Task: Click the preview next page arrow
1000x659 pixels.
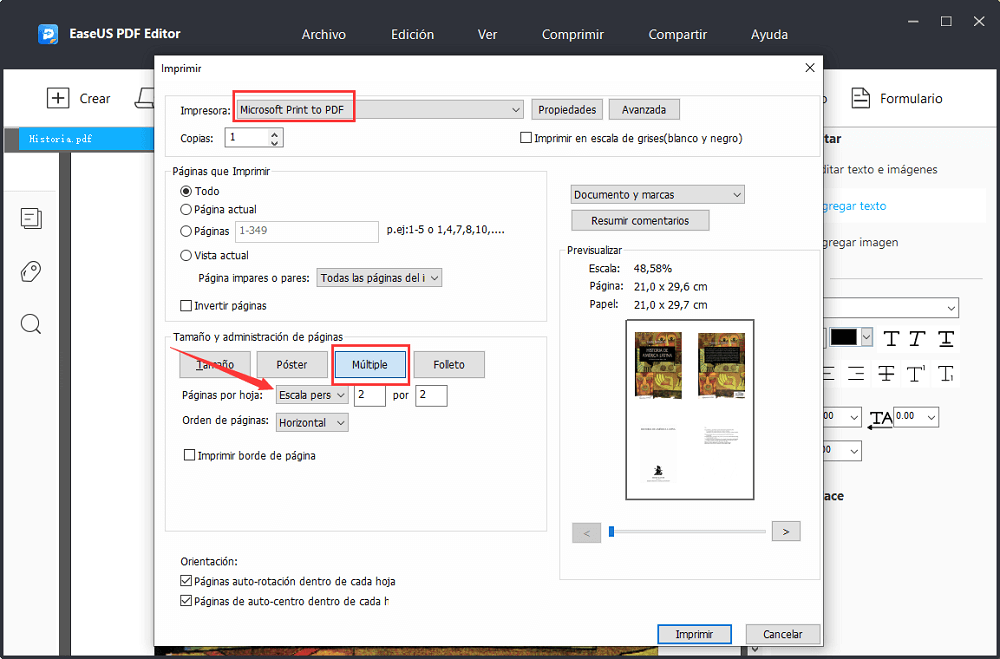Action: 786,532
